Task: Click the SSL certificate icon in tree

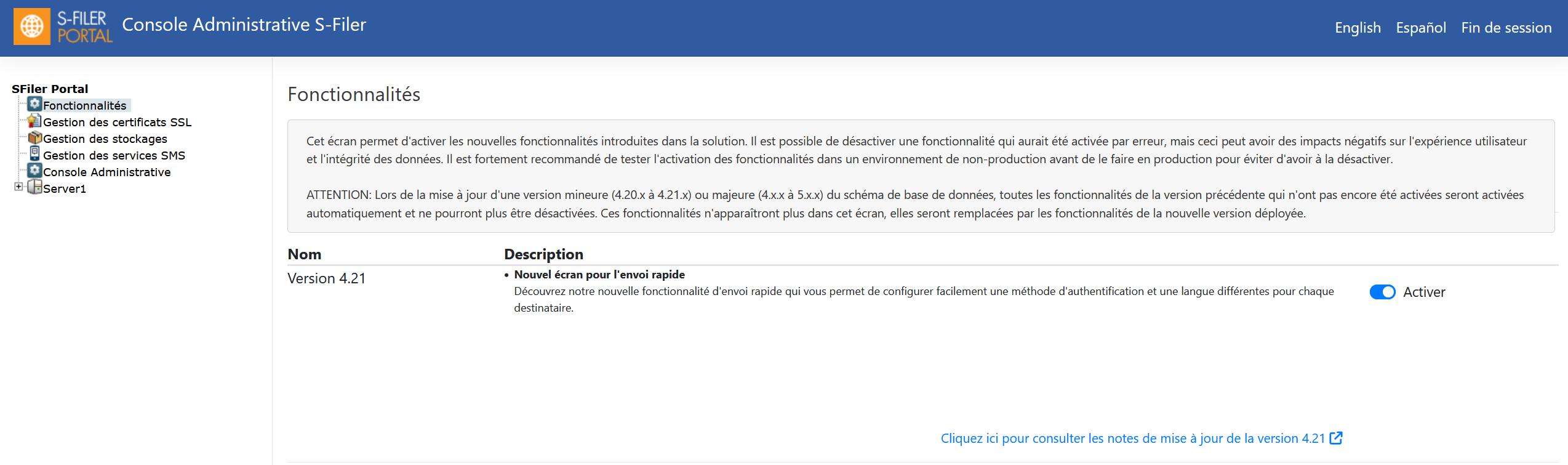Action: click(x=35, y=121)
